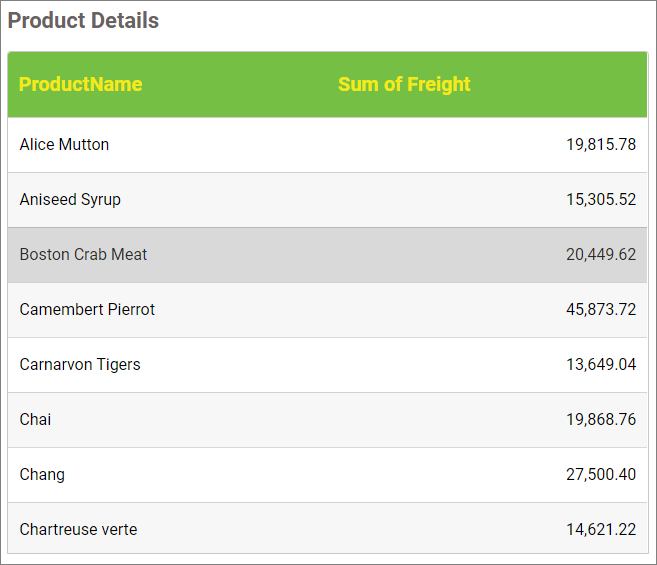Click the highlighted freight value 20,449.62
This screenshot has width=657, height=565.
point(600,255)
